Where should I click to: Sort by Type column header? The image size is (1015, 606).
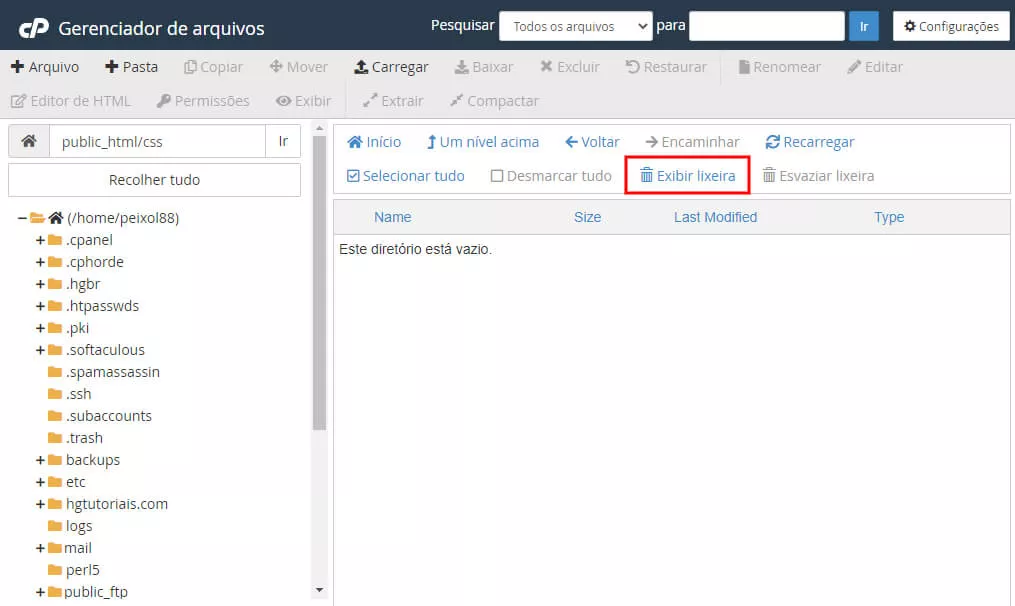tap(889, 218)
